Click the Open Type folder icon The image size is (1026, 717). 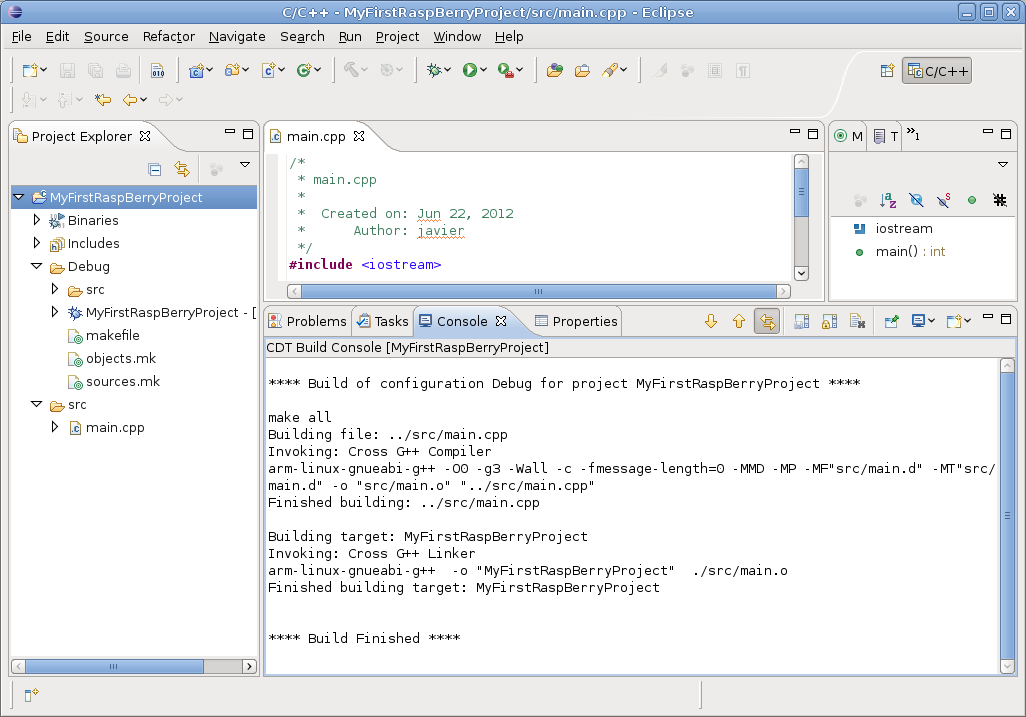(582, 70)
